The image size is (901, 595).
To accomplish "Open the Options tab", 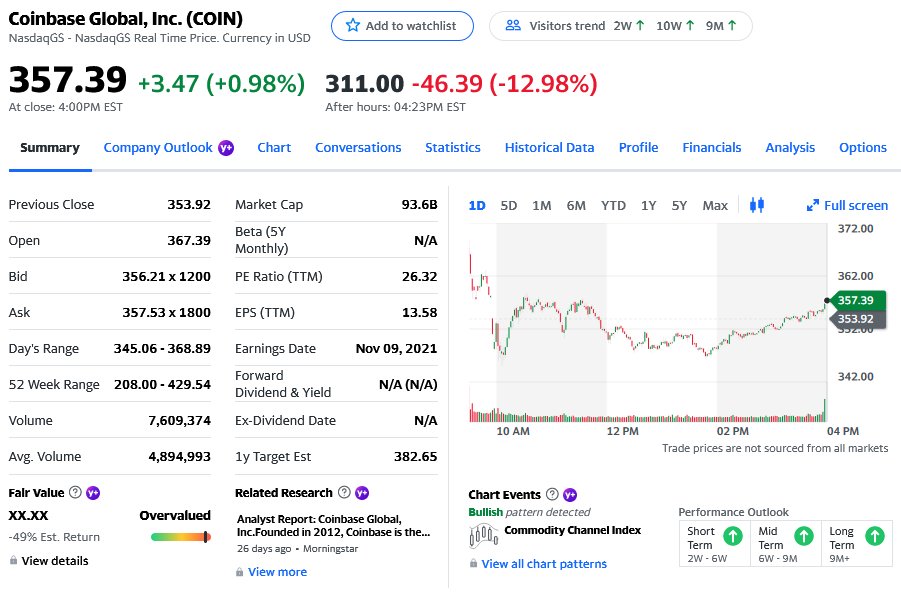I will point(863,148).
